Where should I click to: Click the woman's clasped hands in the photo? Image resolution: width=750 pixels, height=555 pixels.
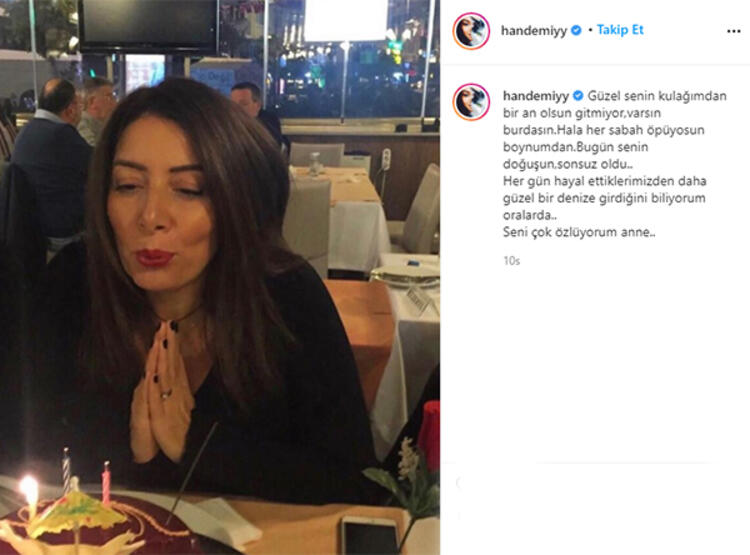161,392
